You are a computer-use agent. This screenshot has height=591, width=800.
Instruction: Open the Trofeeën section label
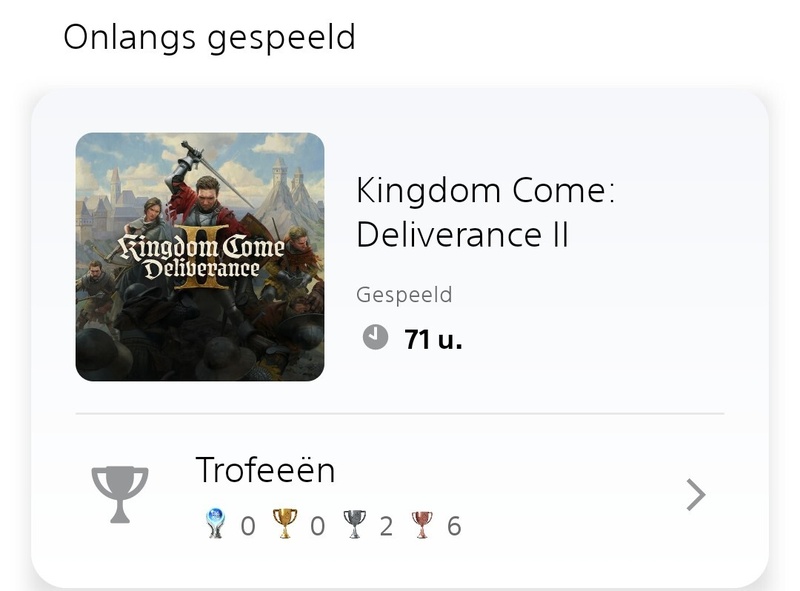tap(265, 470)
